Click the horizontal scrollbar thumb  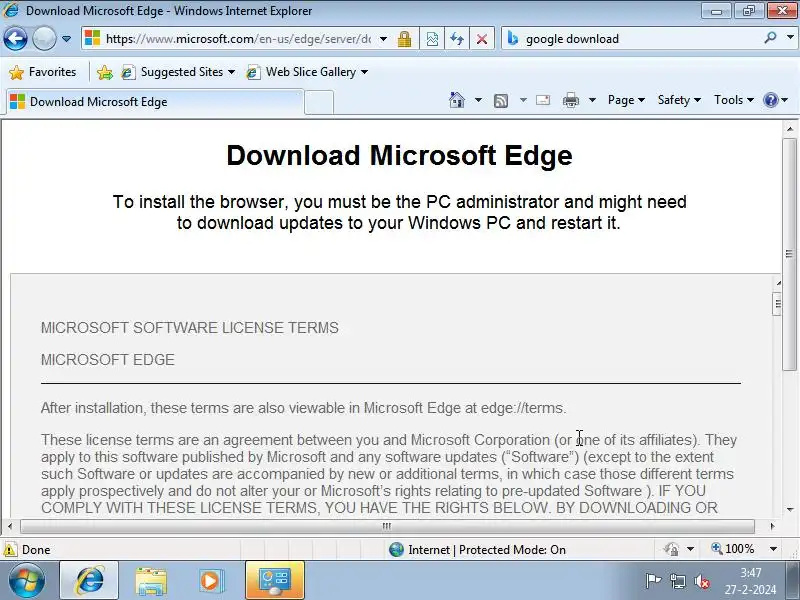tap(387, 526)
